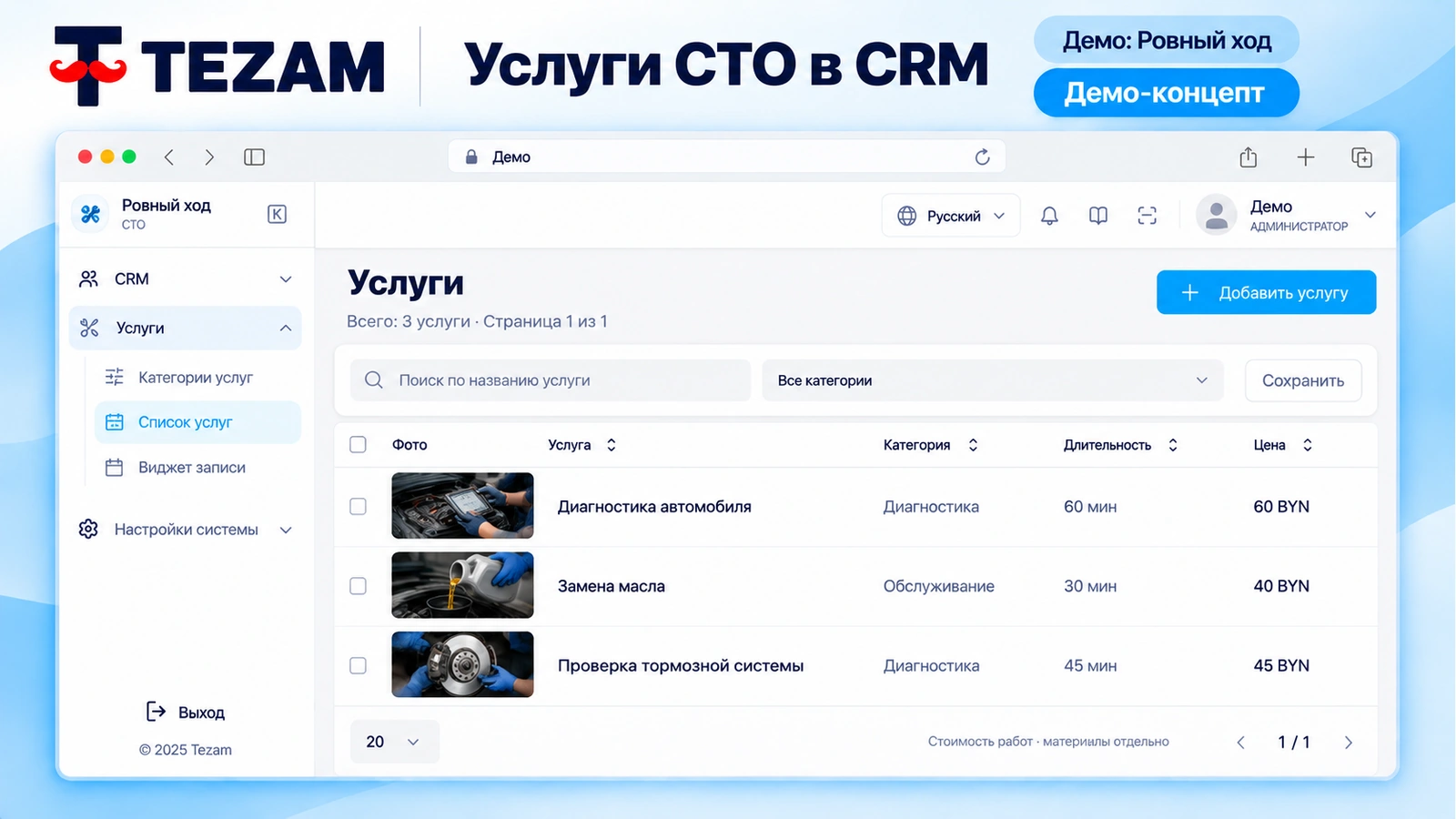Click the © 2025 Tezam footer text
The width and height of the screenshot is (1456, 819).
(x=186, y=750)
